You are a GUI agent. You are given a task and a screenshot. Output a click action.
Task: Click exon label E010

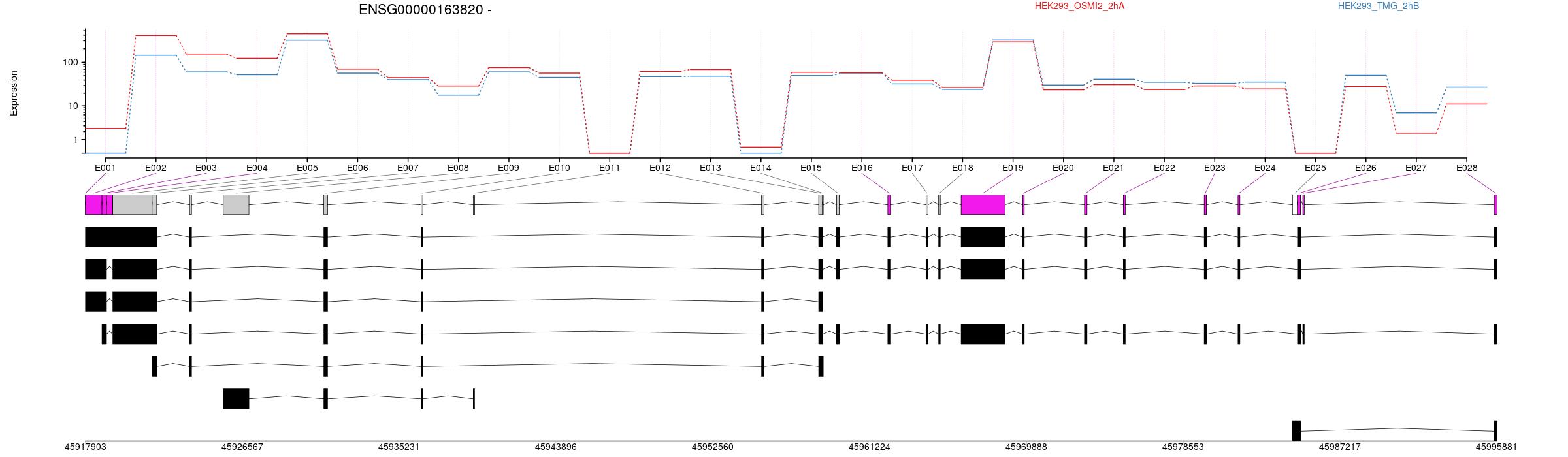(559, 168)
